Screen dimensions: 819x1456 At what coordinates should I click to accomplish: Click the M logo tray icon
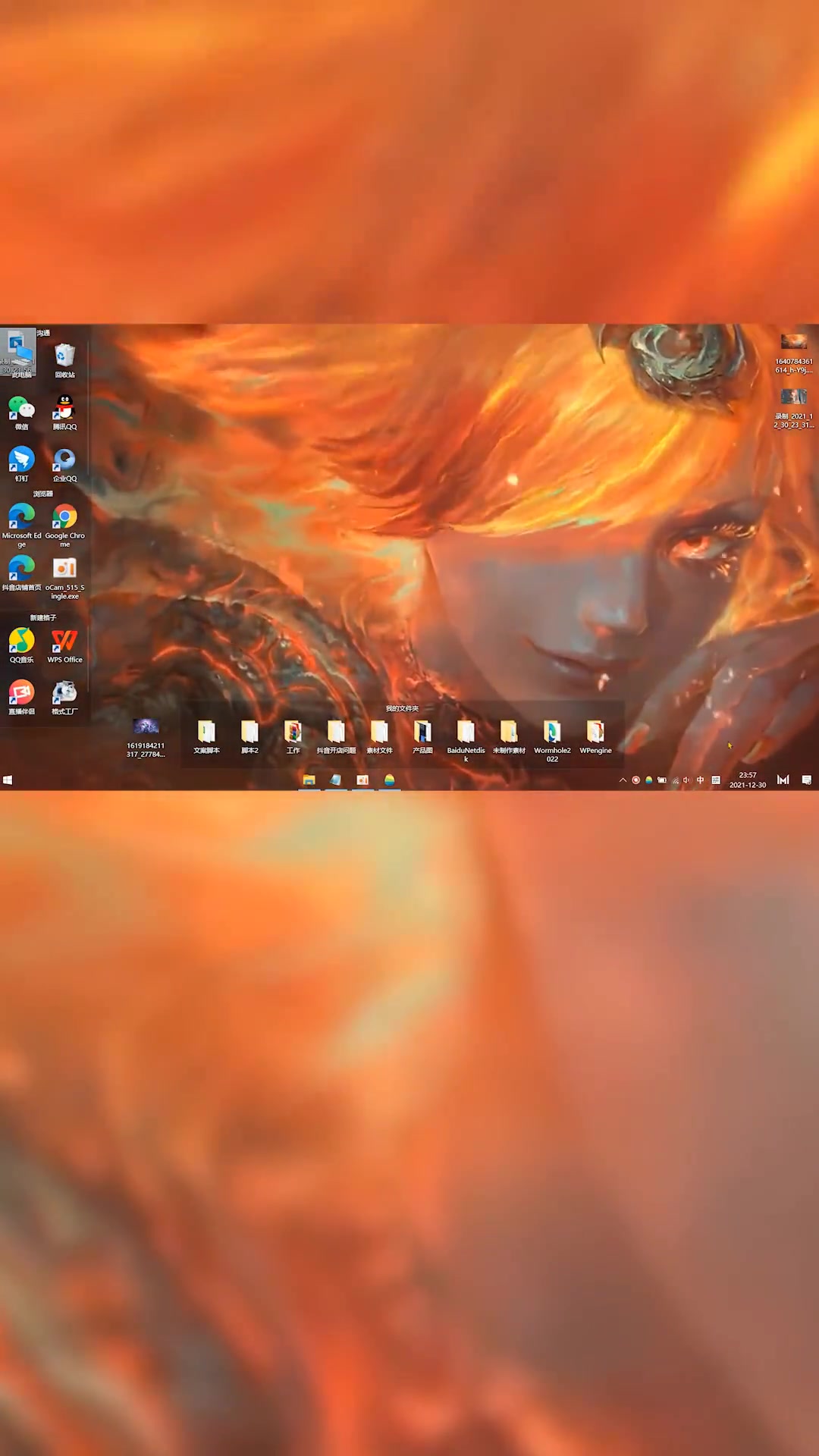point(783,780)
